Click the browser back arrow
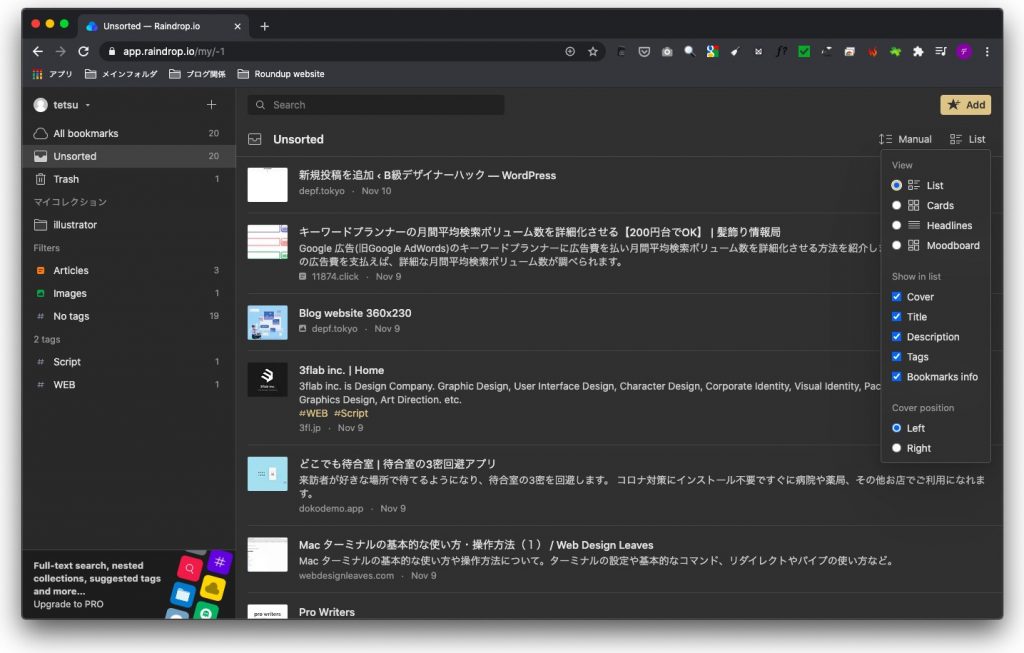The height and width of the screenshot is (653, 1024). coord(38,51)
